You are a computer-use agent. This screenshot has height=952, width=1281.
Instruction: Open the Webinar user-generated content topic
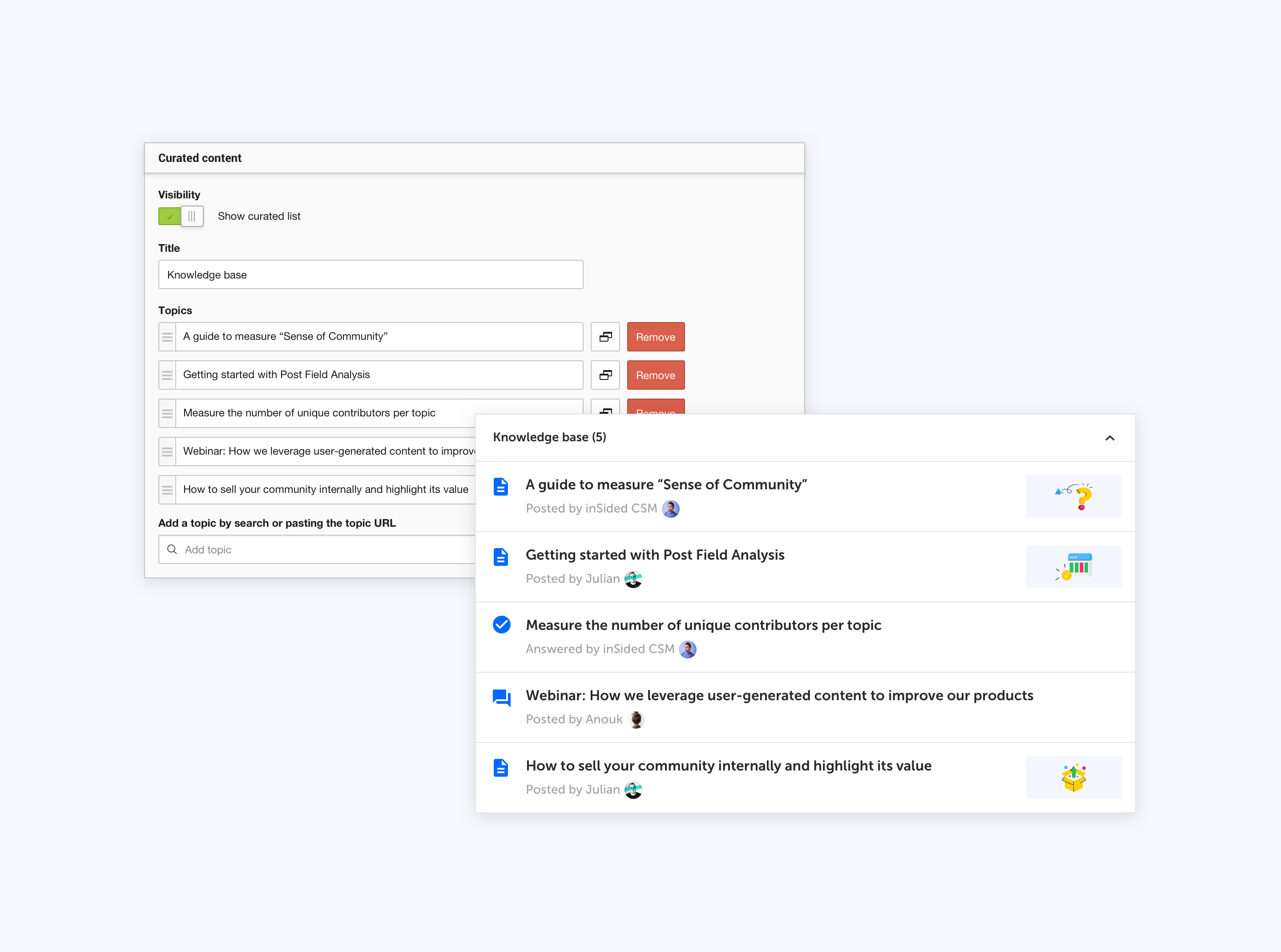point(780,696)
